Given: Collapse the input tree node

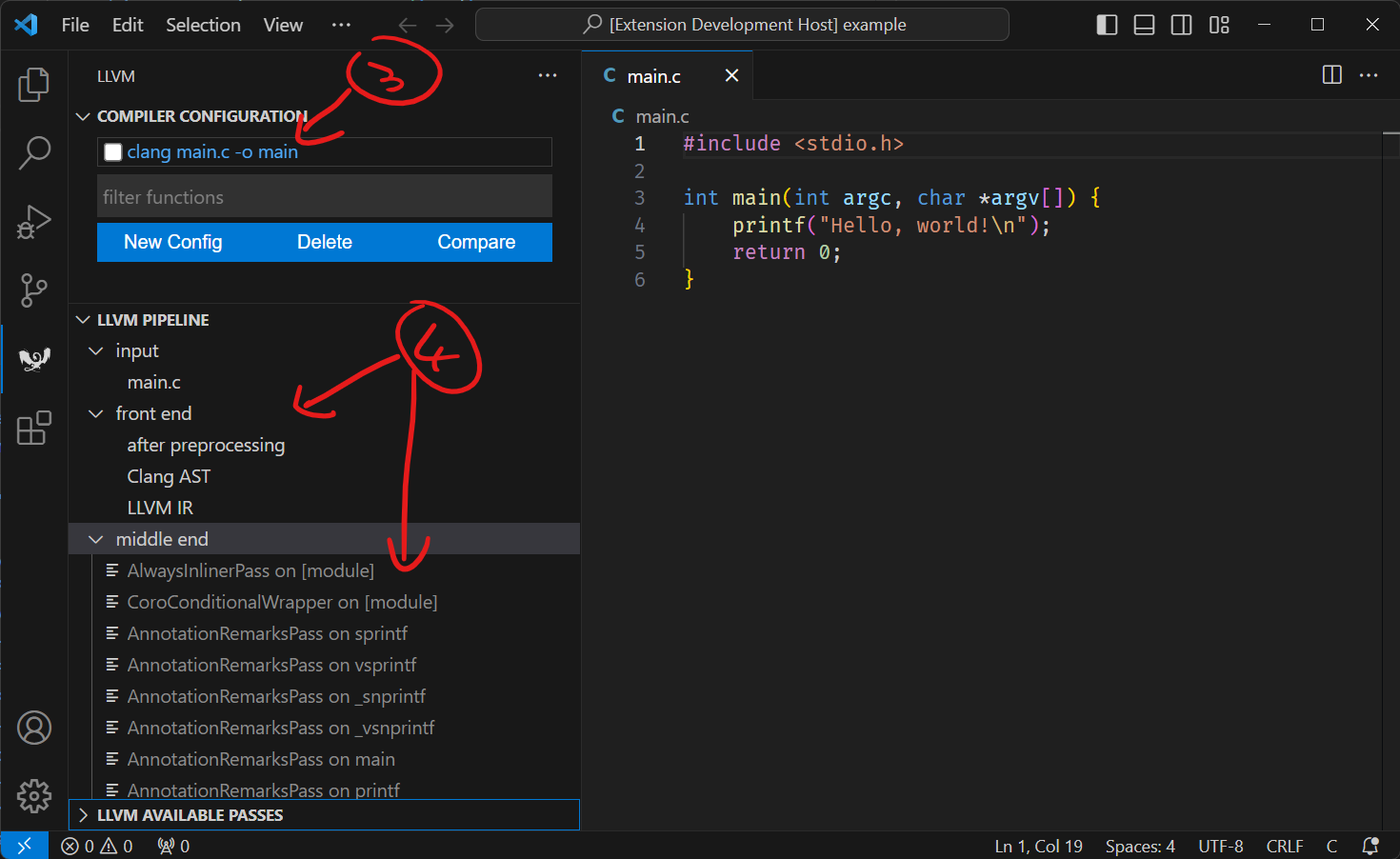Looking at the screenshot, I should click(x=96, y=351).
